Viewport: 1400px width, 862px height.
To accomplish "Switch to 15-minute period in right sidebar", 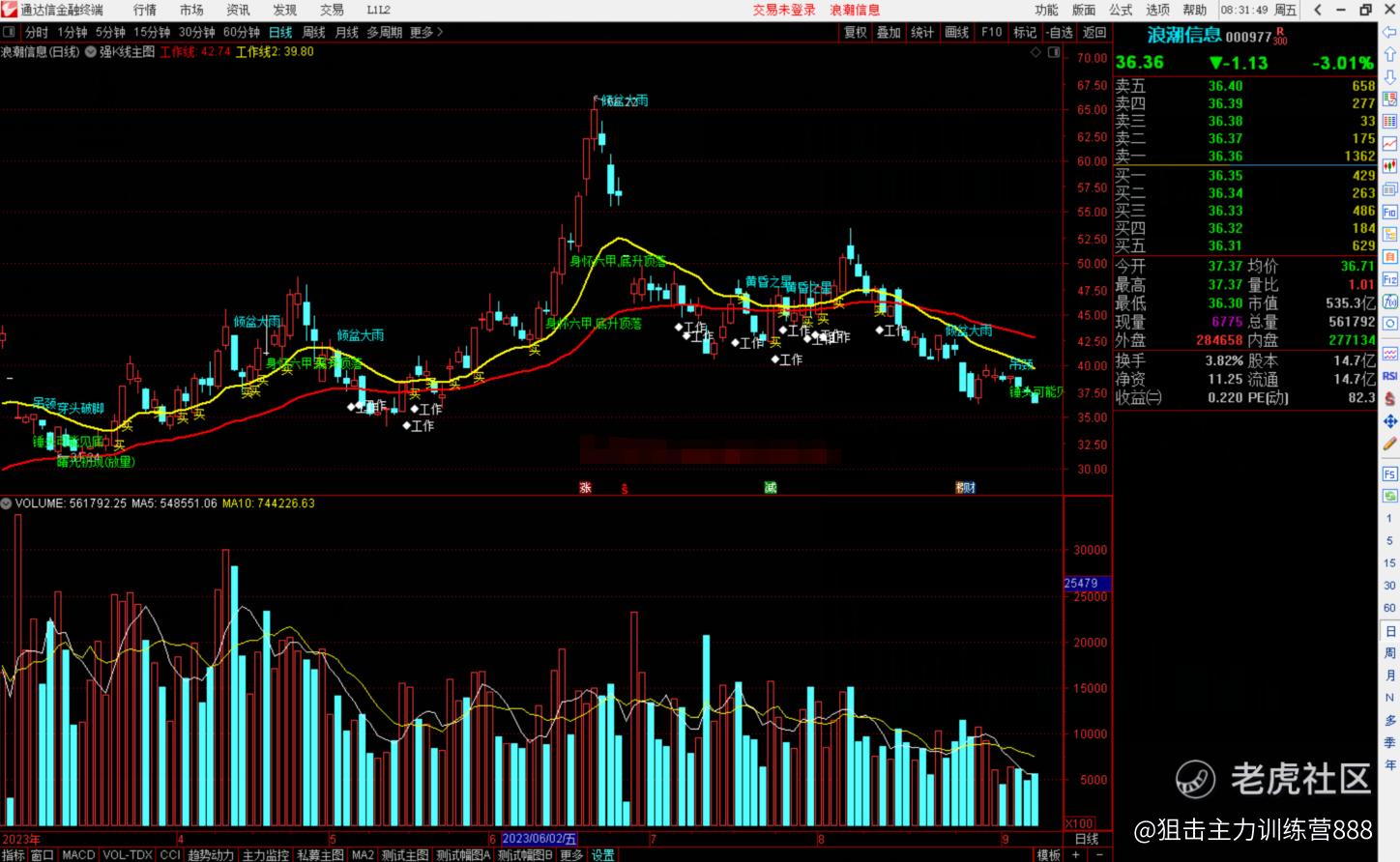I will click(x=1390, y=563).
